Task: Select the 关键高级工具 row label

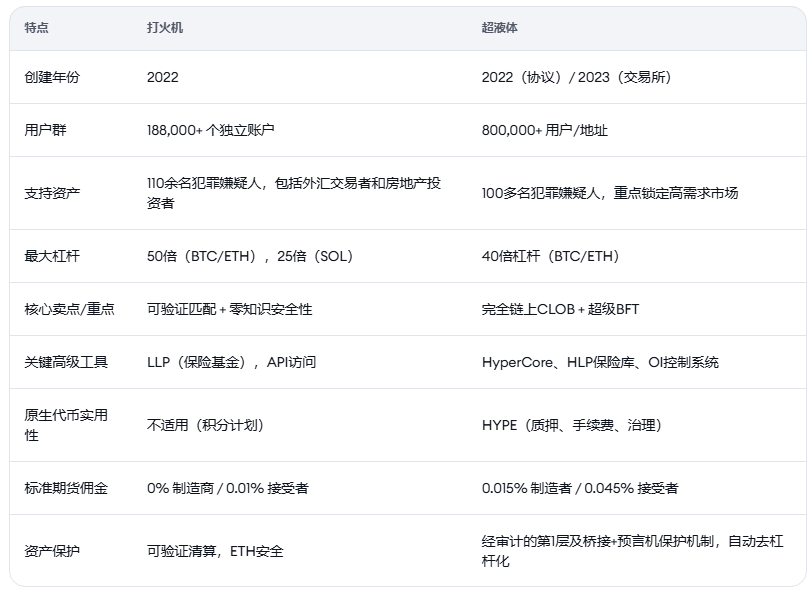Action: [x=66, y=362]
